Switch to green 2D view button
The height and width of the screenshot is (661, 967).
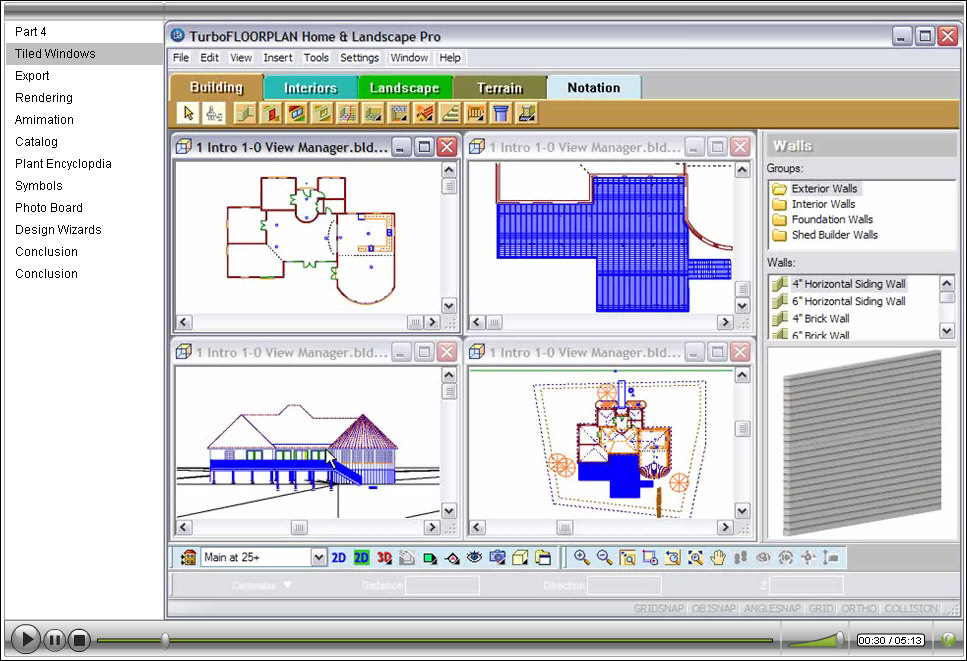tap(361, 557)
